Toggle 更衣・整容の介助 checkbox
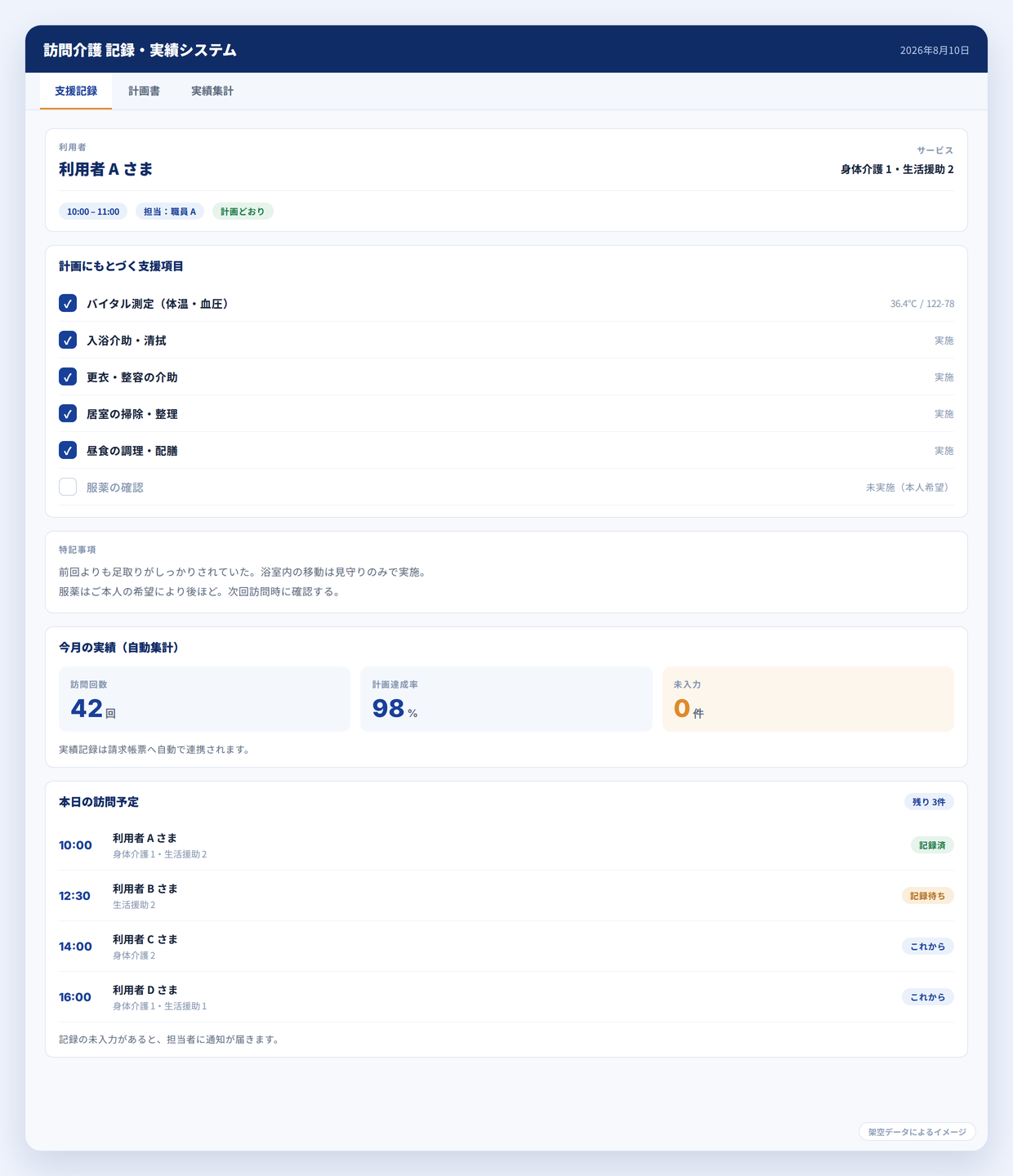 click(68, 376)
